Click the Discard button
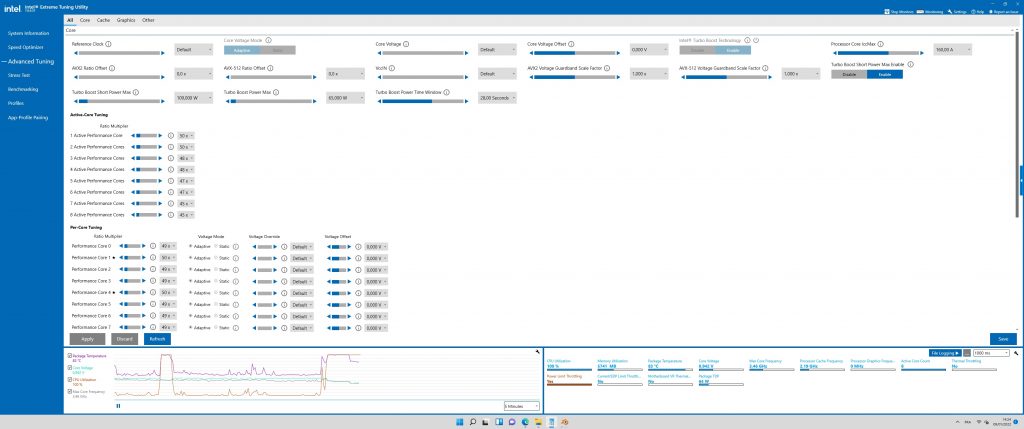Screen dimensions: 1024x429 tap(124, 339)
